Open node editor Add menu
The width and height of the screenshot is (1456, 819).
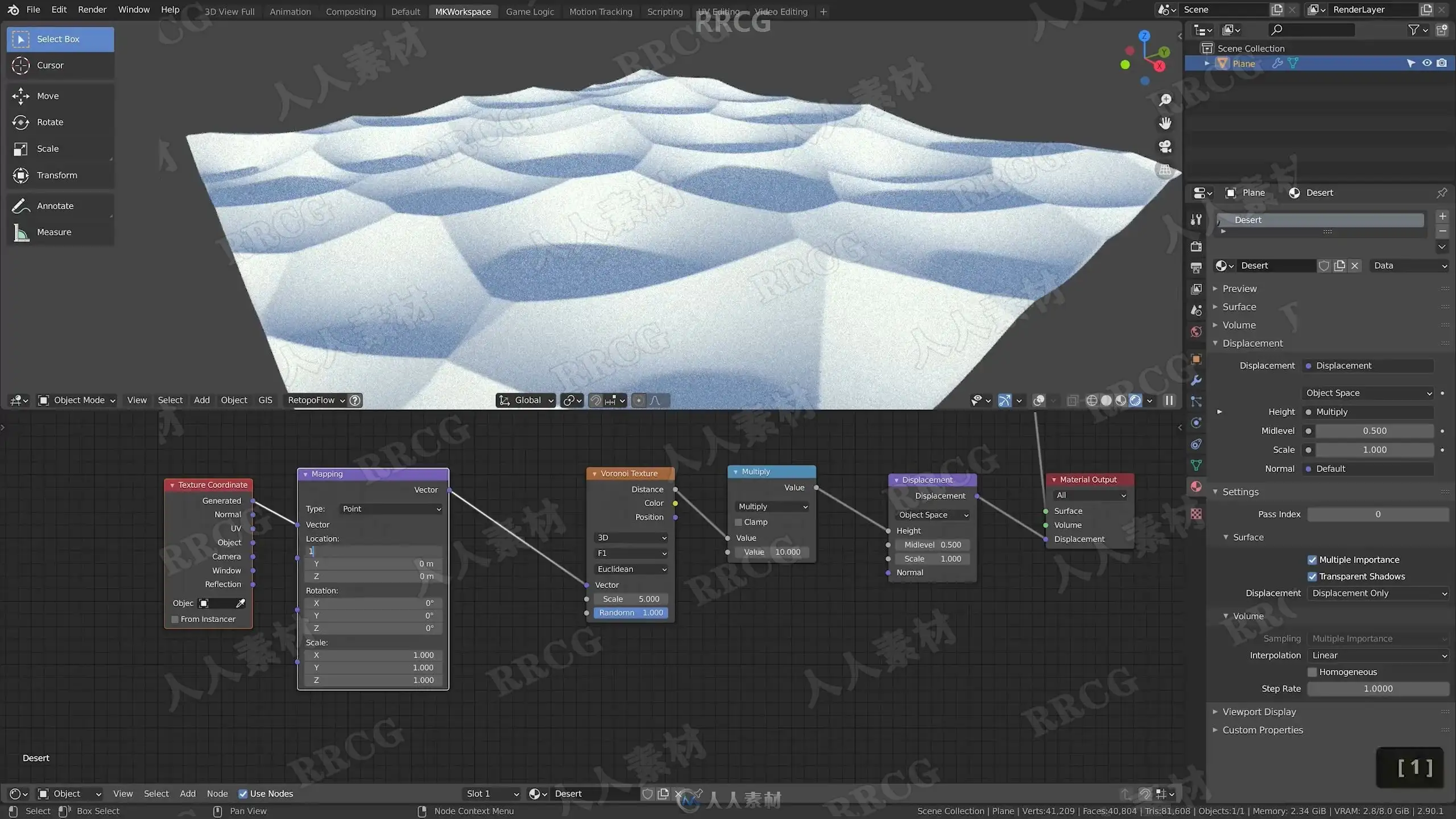(188, 793)
